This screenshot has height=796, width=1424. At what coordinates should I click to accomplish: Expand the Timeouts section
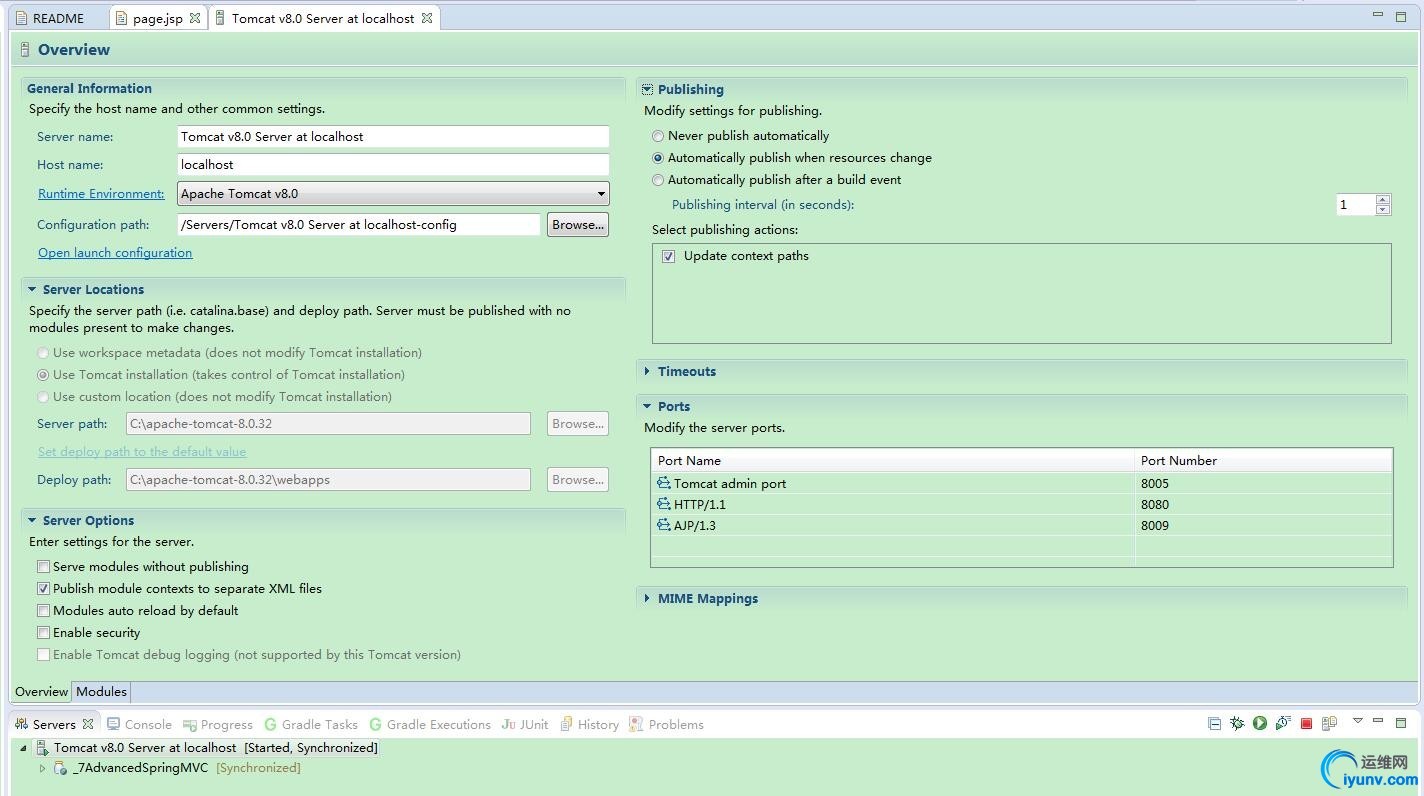(x=647, y=371)
